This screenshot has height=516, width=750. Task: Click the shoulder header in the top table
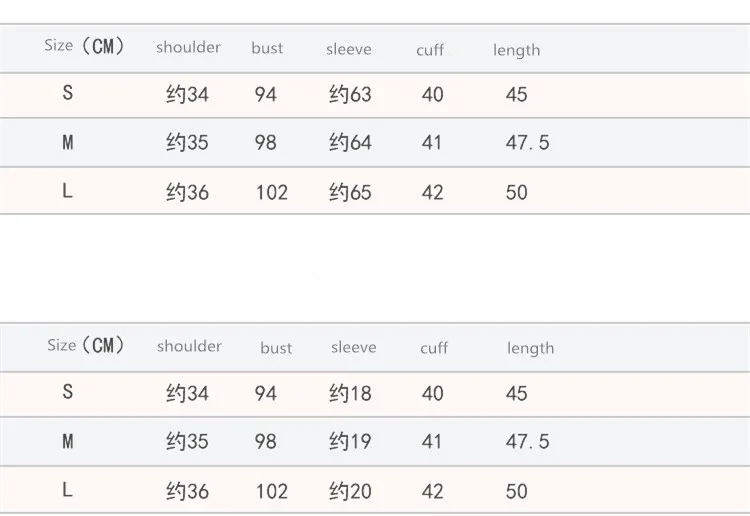coord(188,47)
